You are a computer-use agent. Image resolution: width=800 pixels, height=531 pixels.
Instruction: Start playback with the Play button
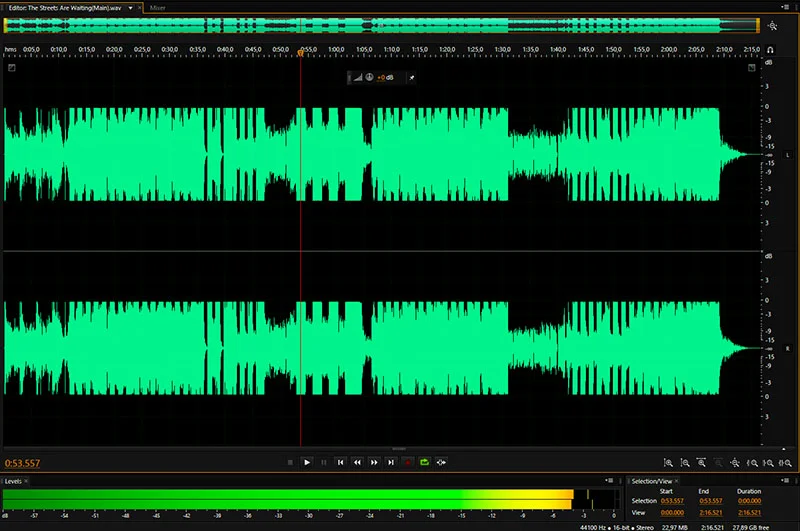pyautogui.click(x=307, y=462)
